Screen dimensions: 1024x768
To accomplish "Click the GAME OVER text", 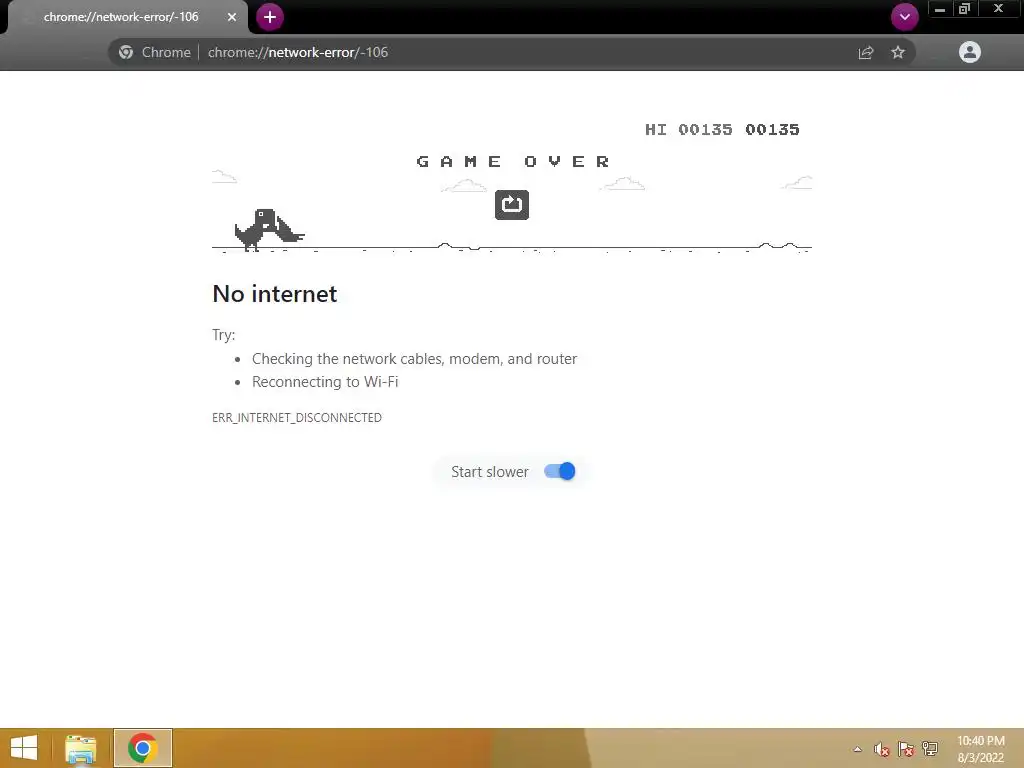I will [x=513, y=161].
